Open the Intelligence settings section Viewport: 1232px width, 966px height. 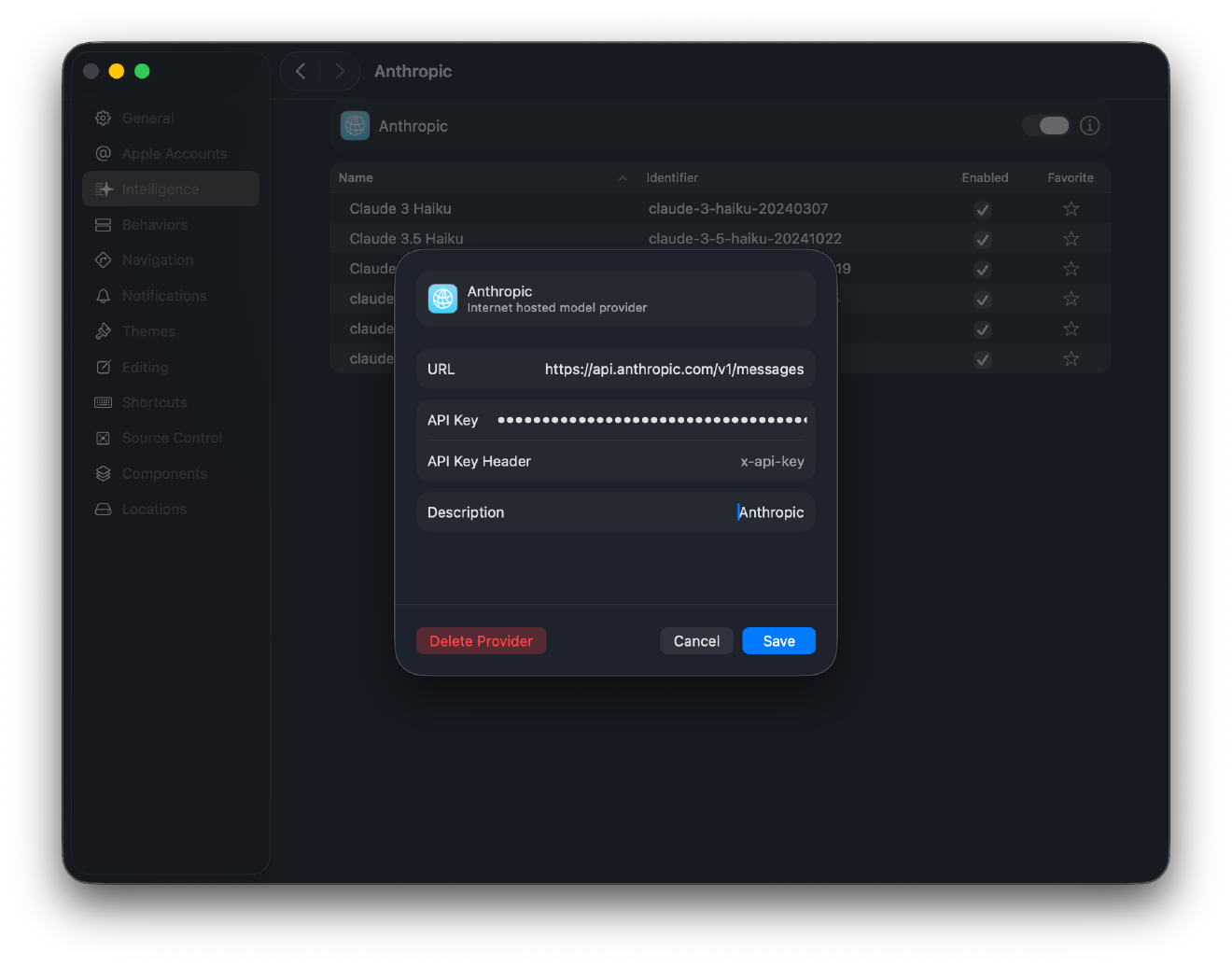coord(161,189)
